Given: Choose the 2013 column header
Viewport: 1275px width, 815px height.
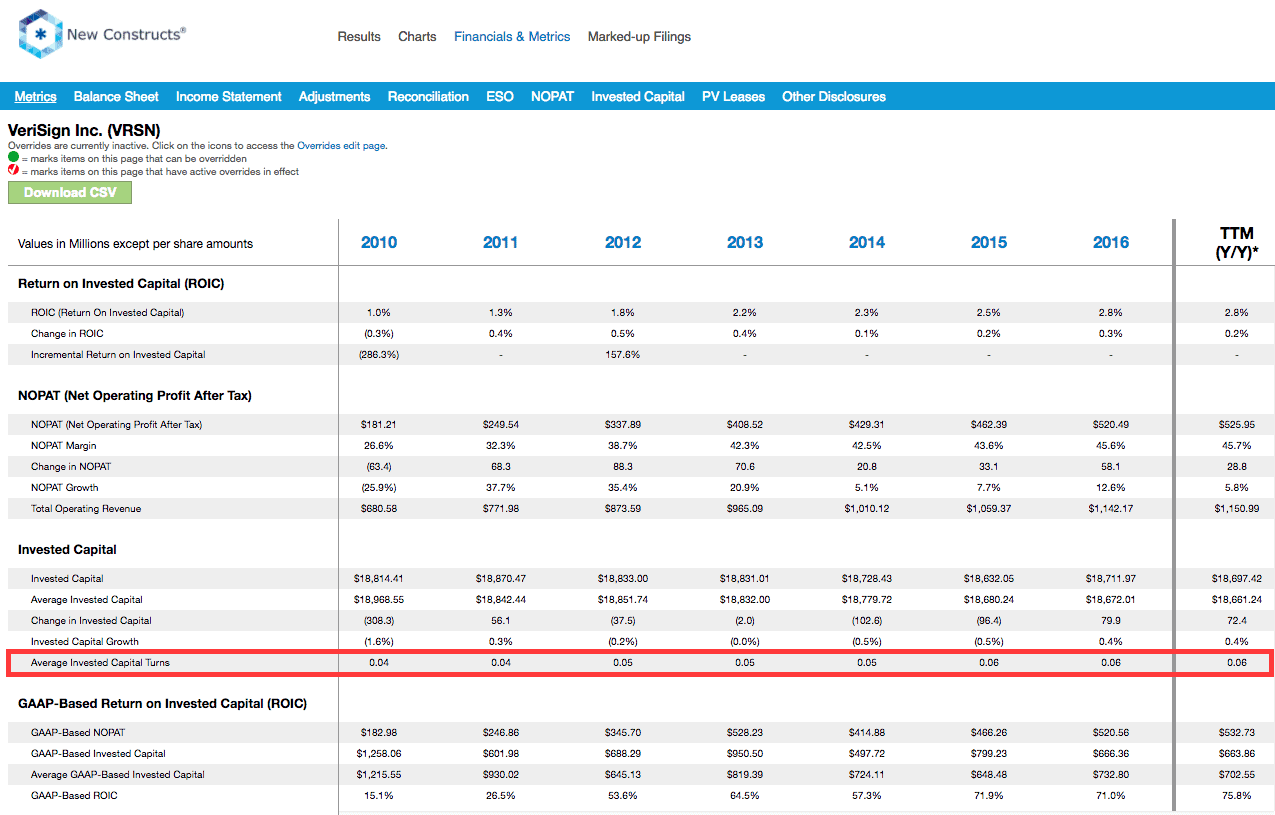Looking at the screenshot, I should [745, 243].
